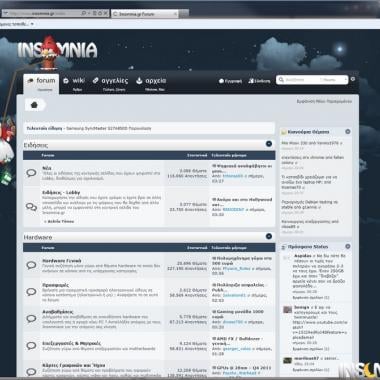Click the Στατιστικά header in Hardware table

coord(197,248)
